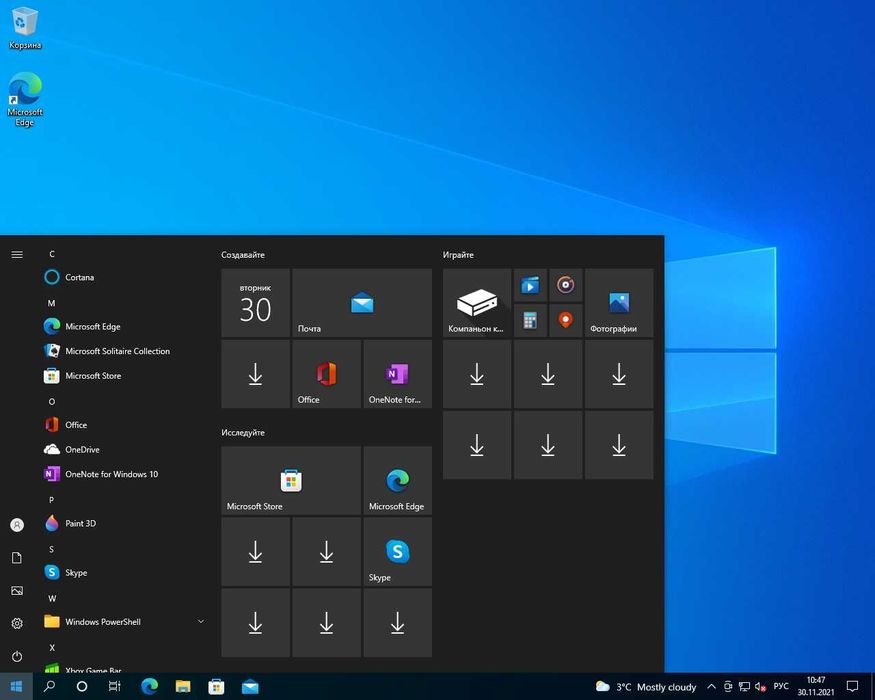
Task: Open OneNote for Windows 10 list entry
Action: pyautogui.click(x=124, y=474)
